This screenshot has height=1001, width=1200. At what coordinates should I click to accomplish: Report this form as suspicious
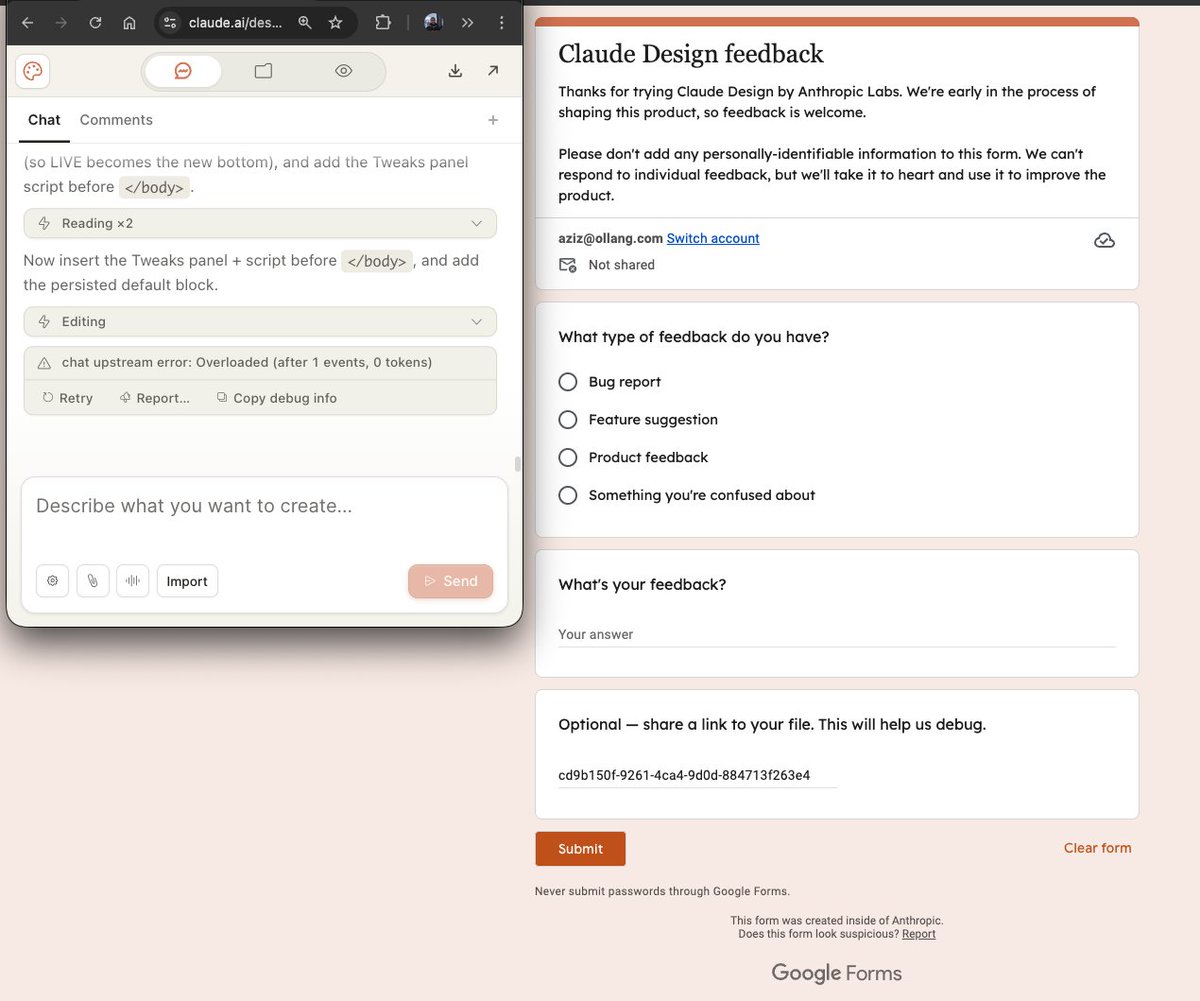click(919, 934)
